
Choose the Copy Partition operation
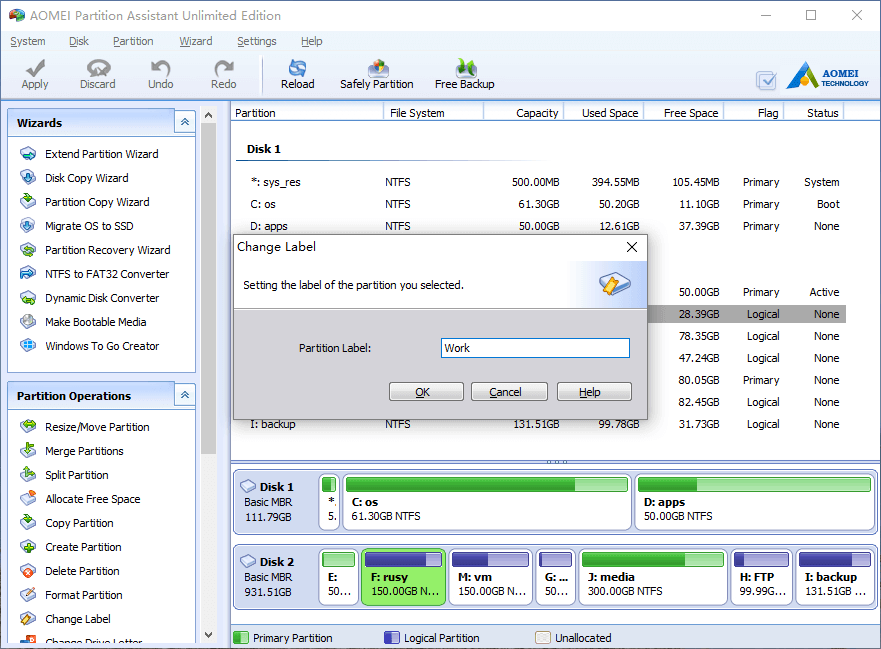(67, 523)
